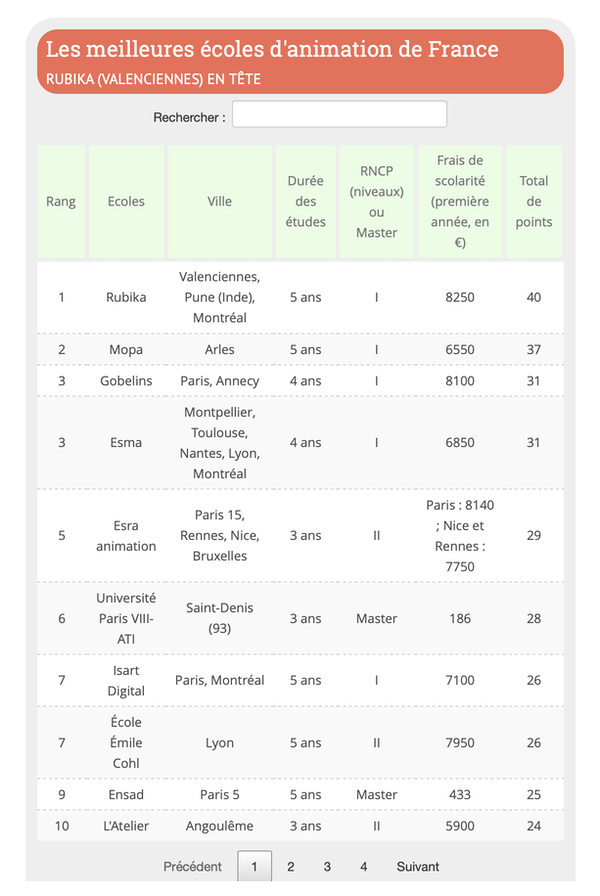Viewport: 600px width, 896px height.
Task: Sort by RNCP (niveaux) ou Master header
Action: coord(376,201)
